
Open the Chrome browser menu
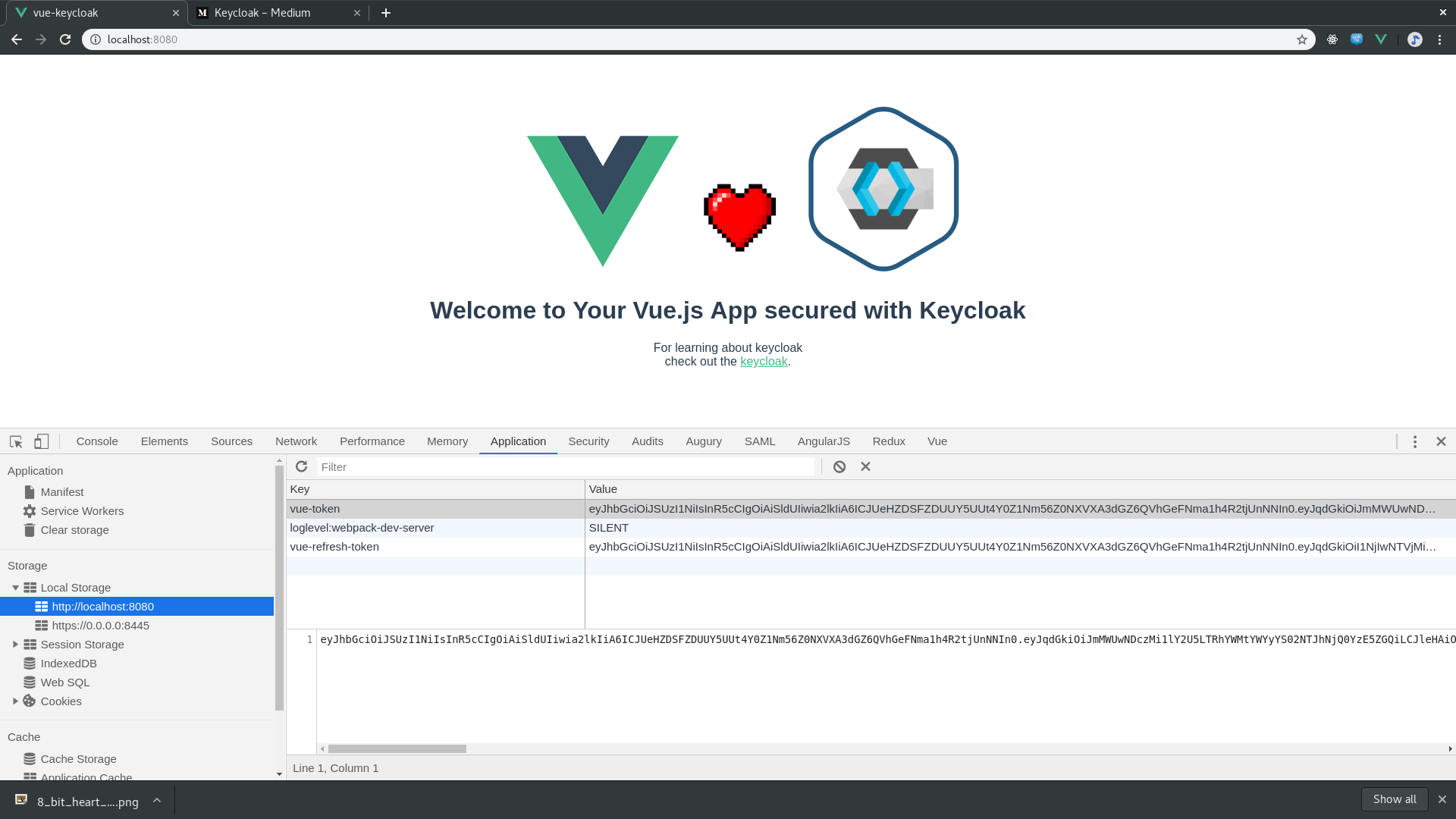click(1440, 39)
